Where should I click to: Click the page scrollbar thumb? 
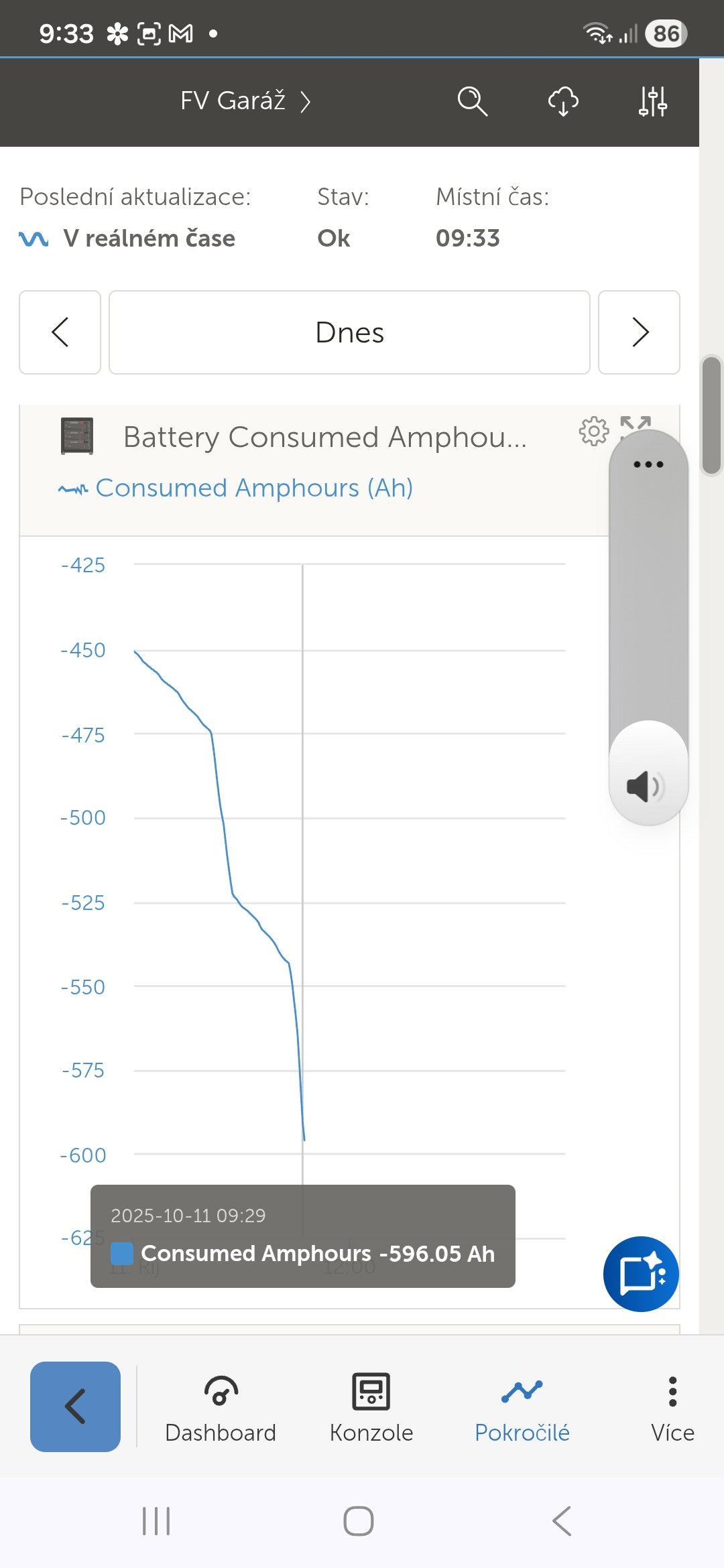click(x=711, y=415)
